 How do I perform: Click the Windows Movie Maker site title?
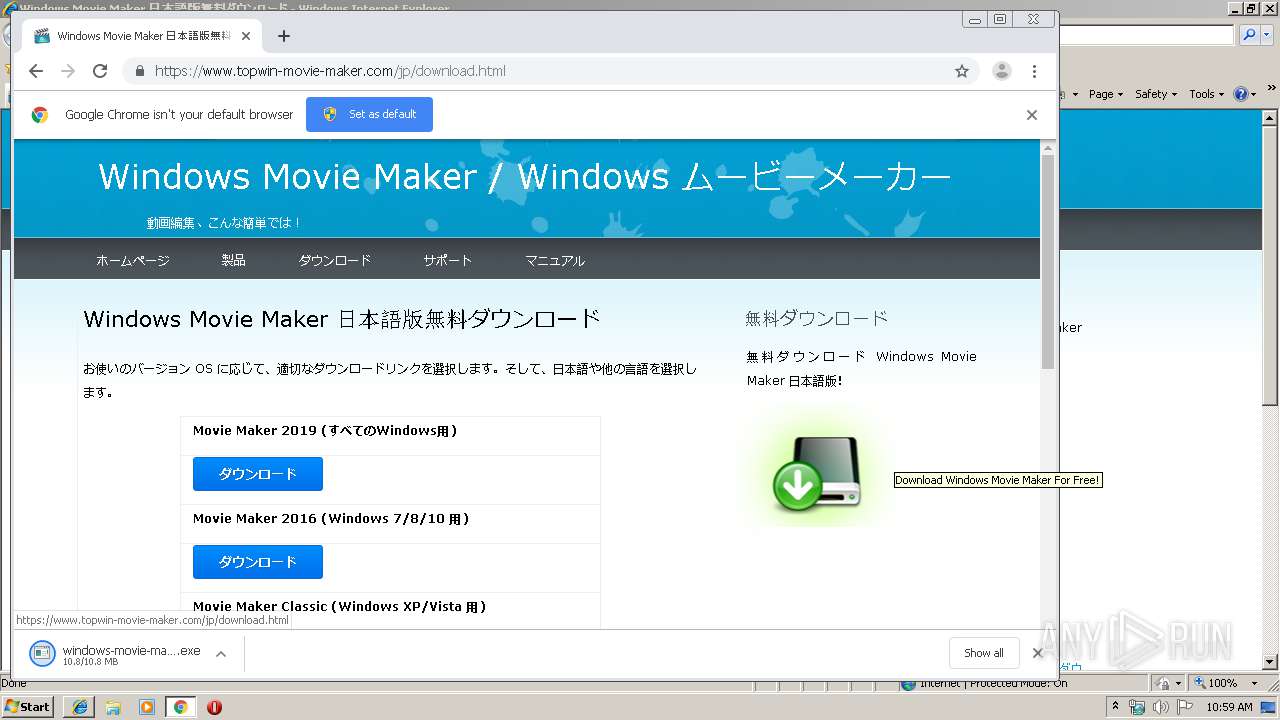(524, 177)
